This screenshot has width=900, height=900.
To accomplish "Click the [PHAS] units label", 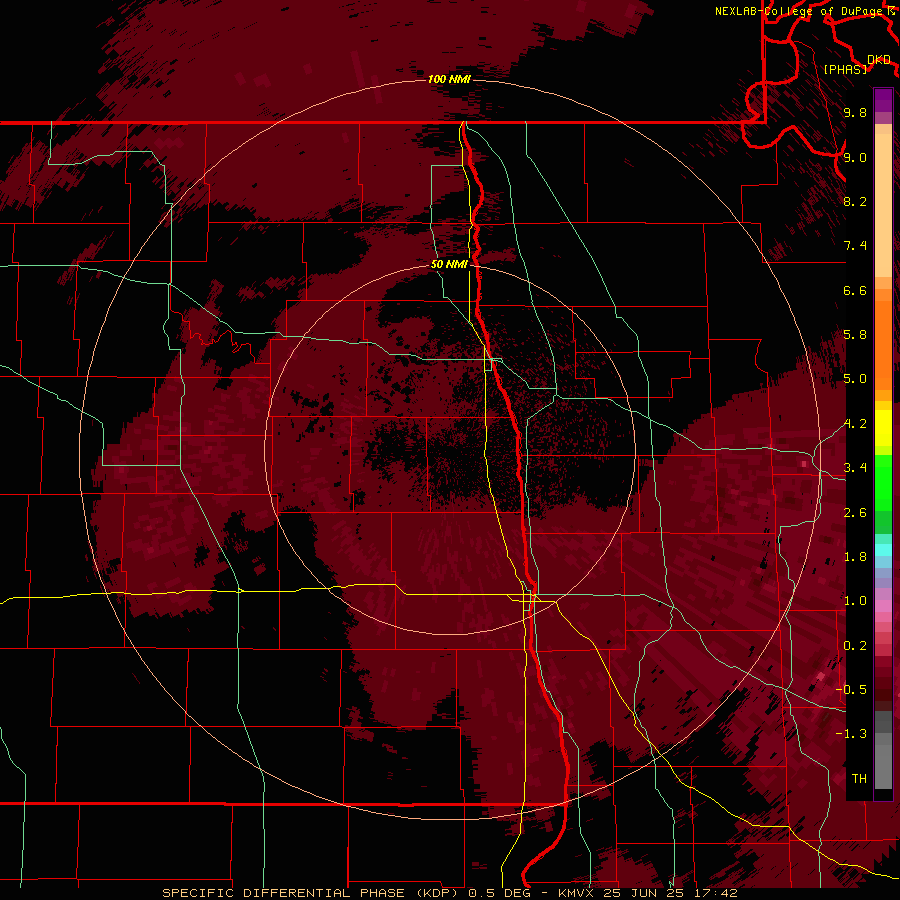I will click(845, 69).
